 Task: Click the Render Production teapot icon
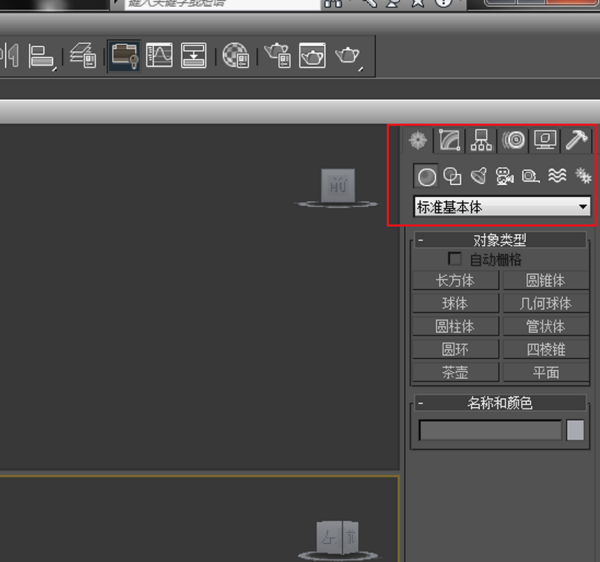[348, 56]
